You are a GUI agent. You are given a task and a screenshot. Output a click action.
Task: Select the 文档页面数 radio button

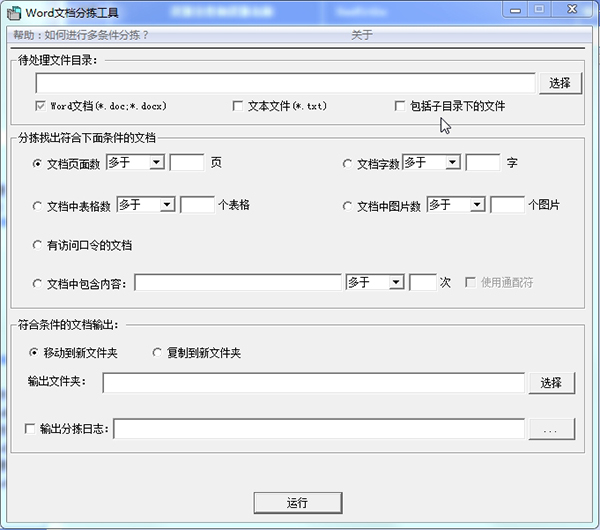point(37,164)
